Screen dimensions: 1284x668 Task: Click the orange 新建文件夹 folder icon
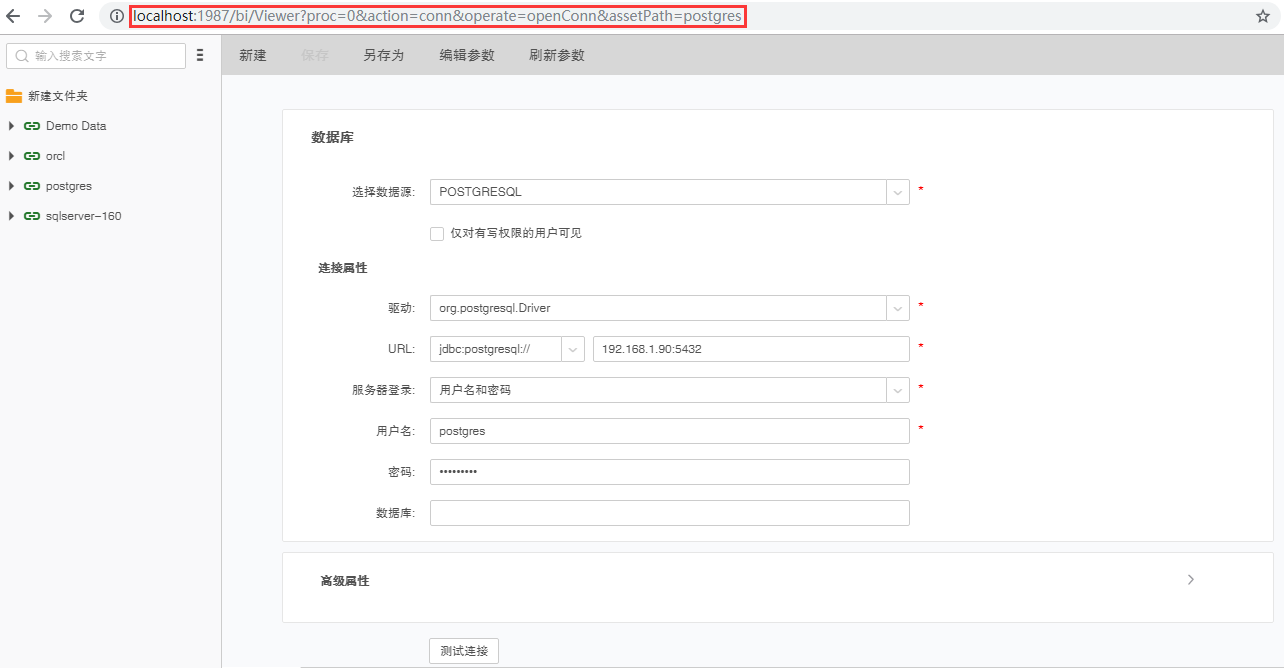click(14, 95)
